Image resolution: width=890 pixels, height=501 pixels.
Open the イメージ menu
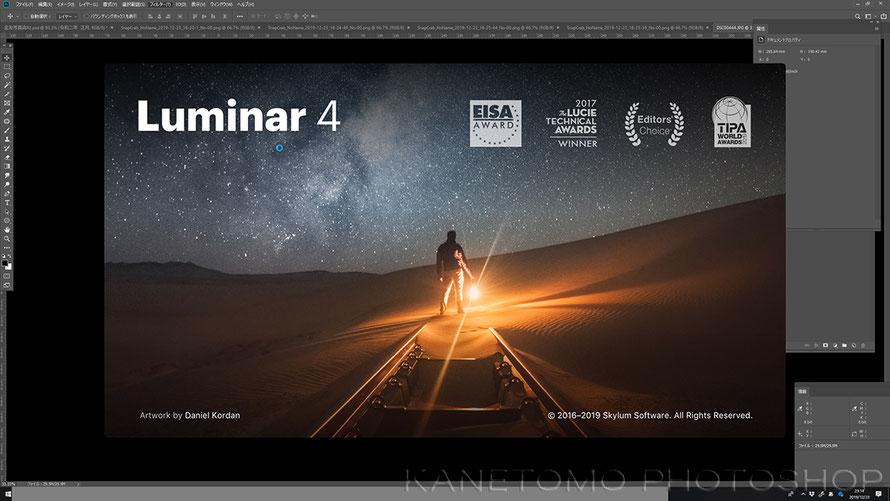[x=65, y=4]
